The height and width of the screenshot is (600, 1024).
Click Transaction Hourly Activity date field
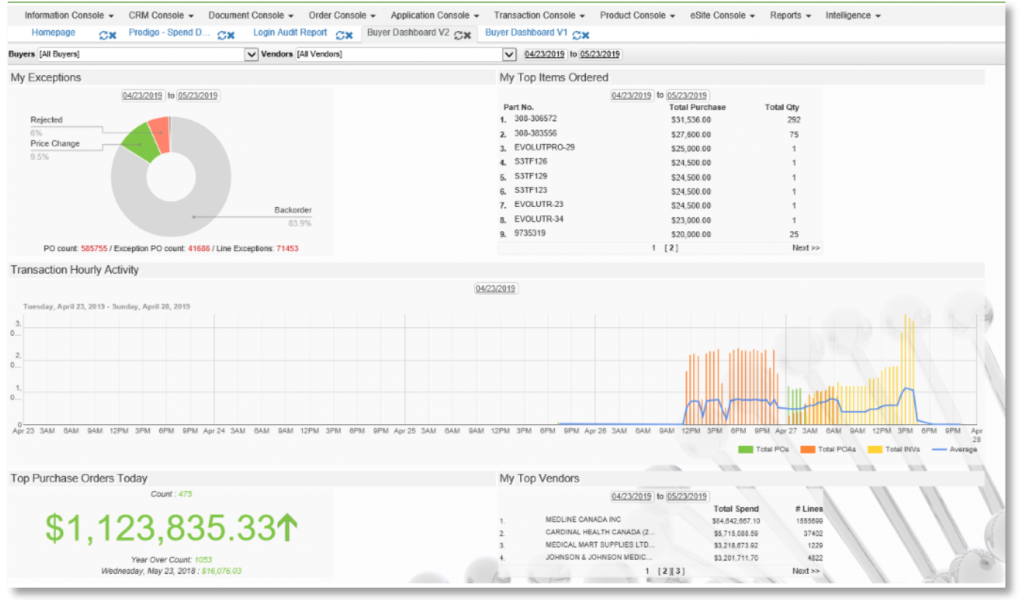click(494, 289)
